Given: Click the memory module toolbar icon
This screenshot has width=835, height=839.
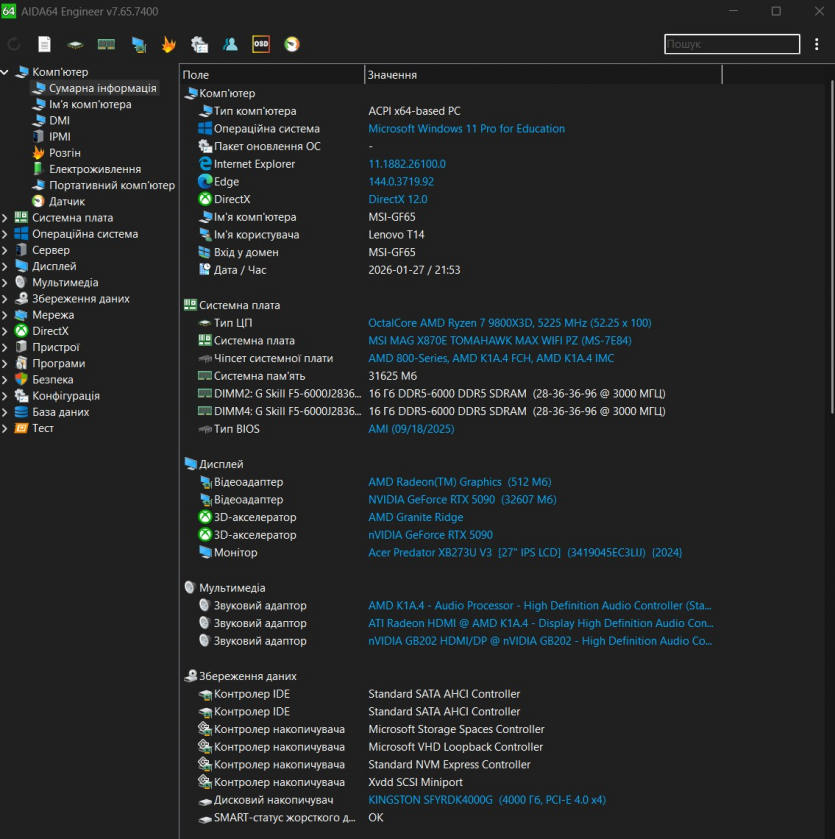Looking at the screenshot, I should click(x=106, y=44).
